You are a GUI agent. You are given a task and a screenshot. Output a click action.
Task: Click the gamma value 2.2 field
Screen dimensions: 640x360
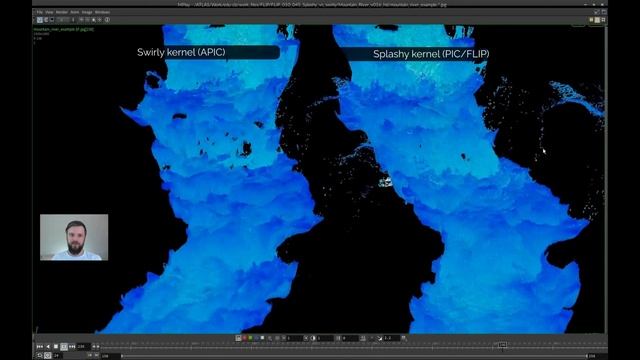click(391, 338)
